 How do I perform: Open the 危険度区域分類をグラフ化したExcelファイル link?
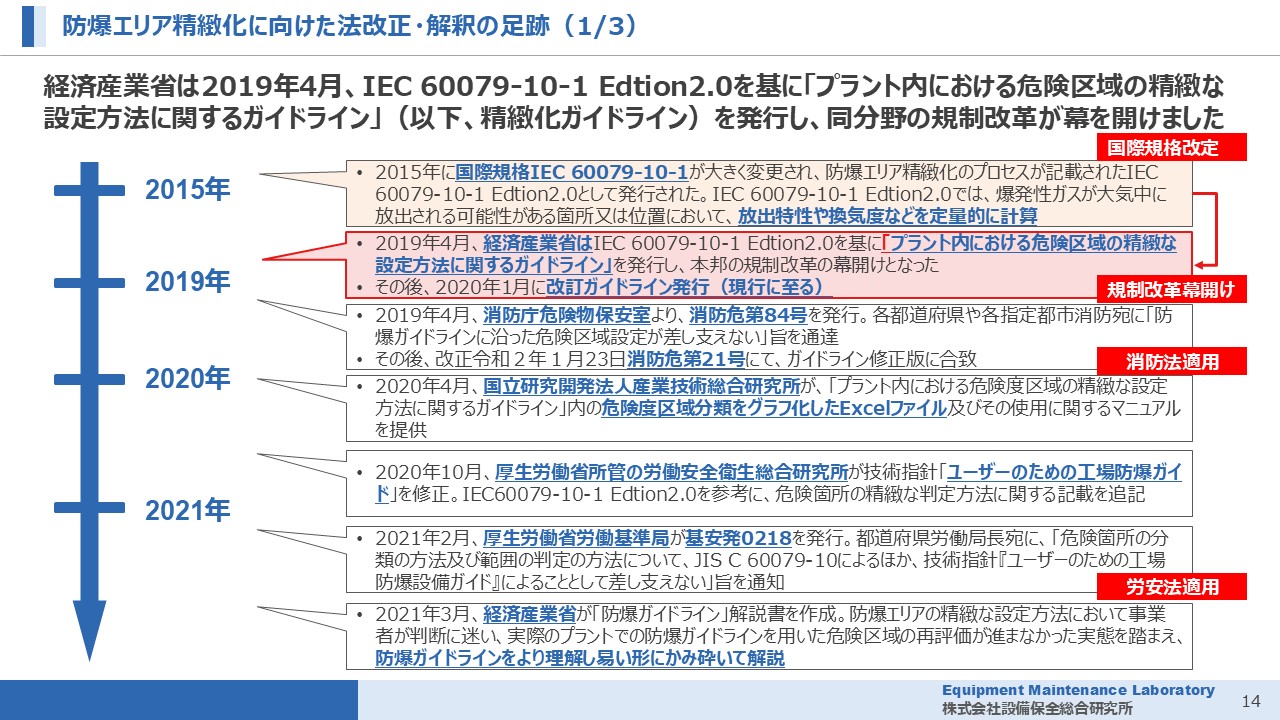[774, 409]
